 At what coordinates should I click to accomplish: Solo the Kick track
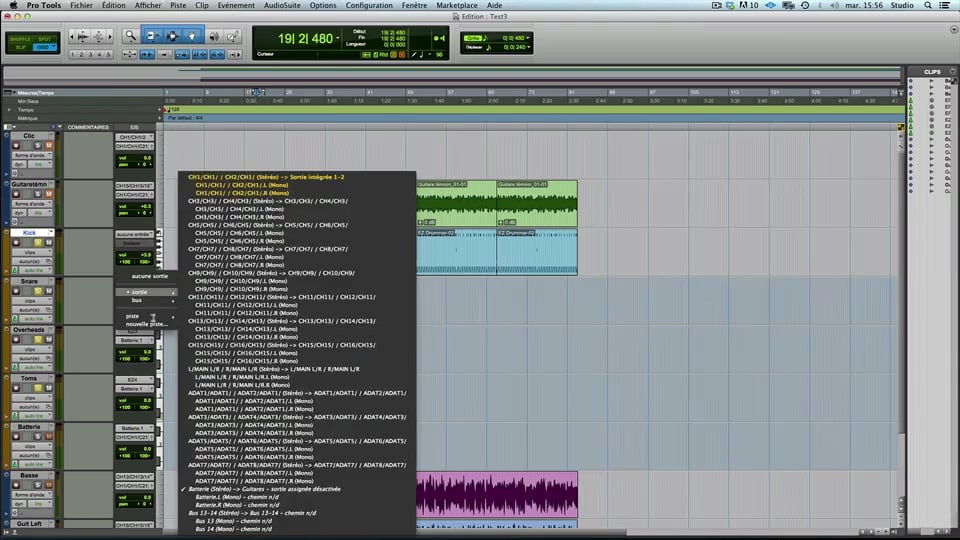[x=38, y=242]
